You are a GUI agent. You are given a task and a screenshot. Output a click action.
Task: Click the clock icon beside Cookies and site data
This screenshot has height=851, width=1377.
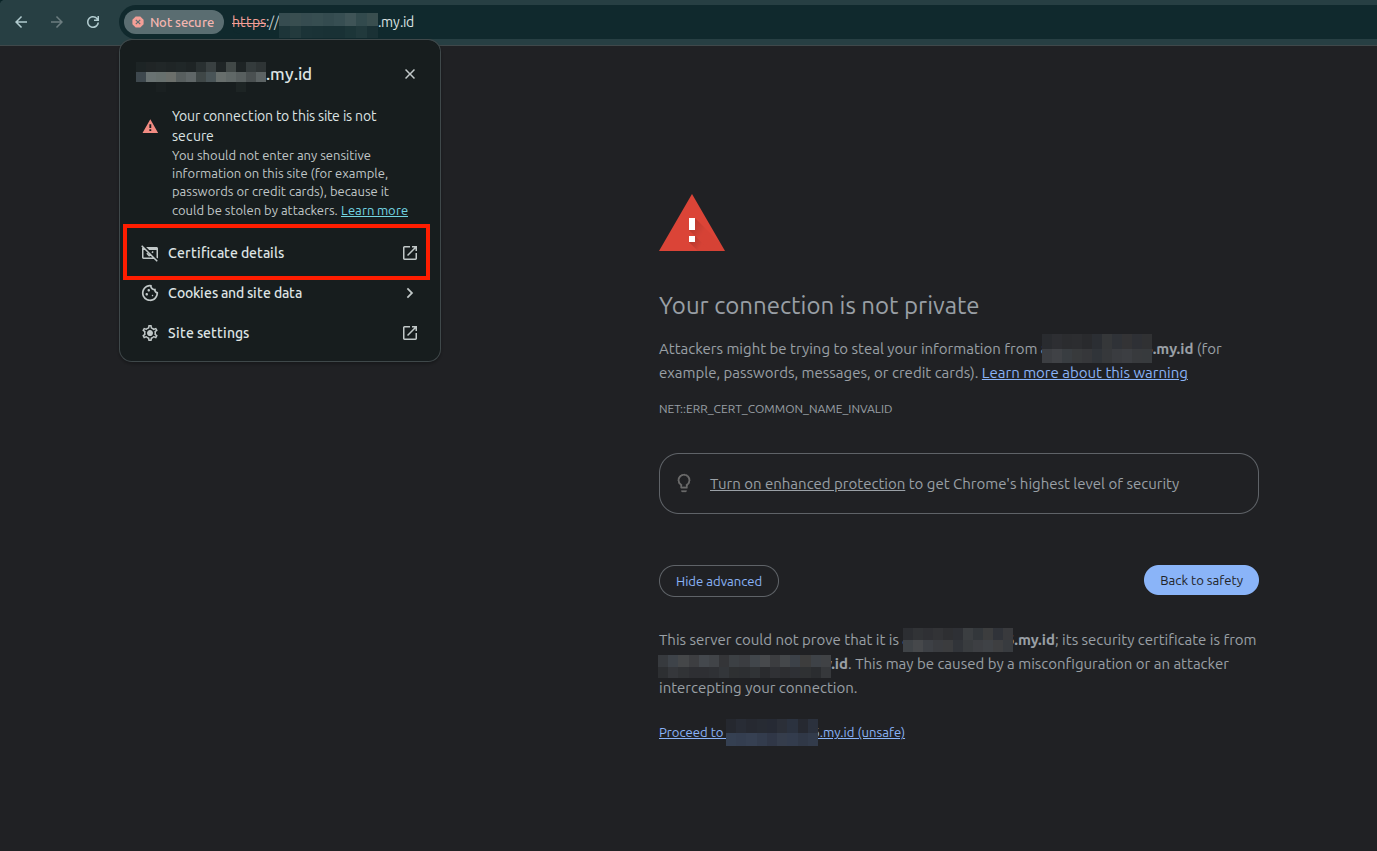[x=150, y=293]
